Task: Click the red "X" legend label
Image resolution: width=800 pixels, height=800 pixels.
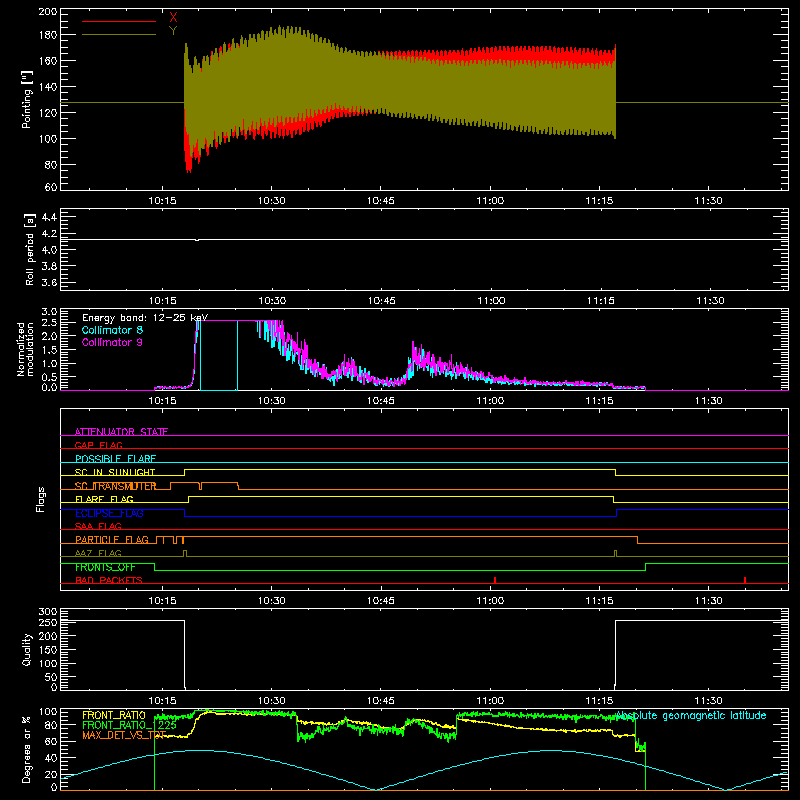Action: point(173,18)
